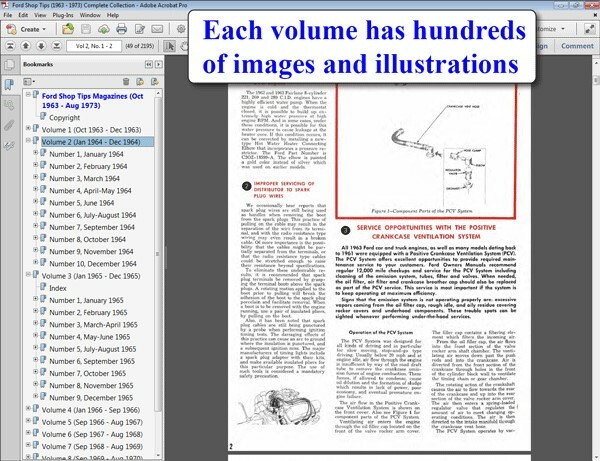Image resolution: width=600 pixels, height=461 pixels.
Task: Open the Attachments paperclip side panel
Action: pyautogui.click(x=9, y=127)
